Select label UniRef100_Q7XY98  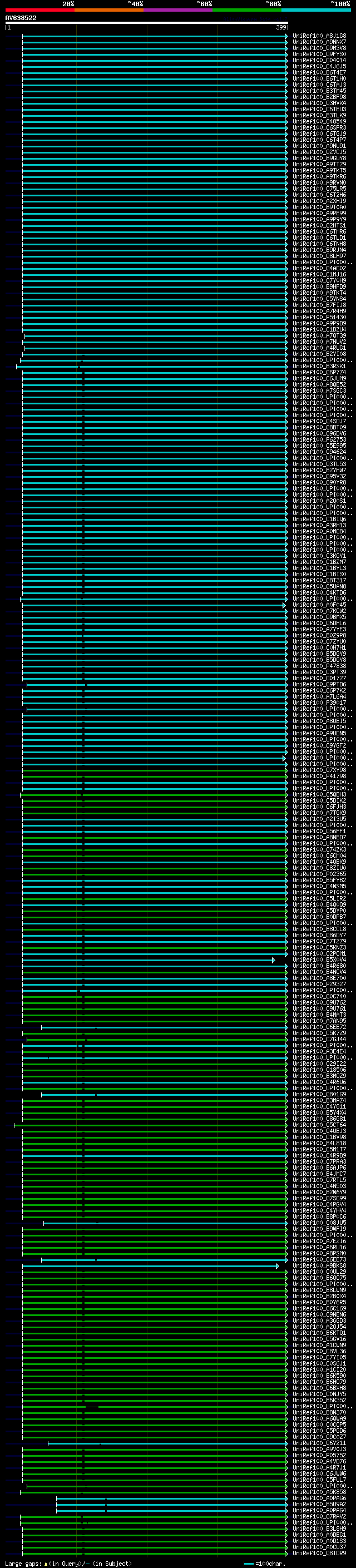click(319, 770)
